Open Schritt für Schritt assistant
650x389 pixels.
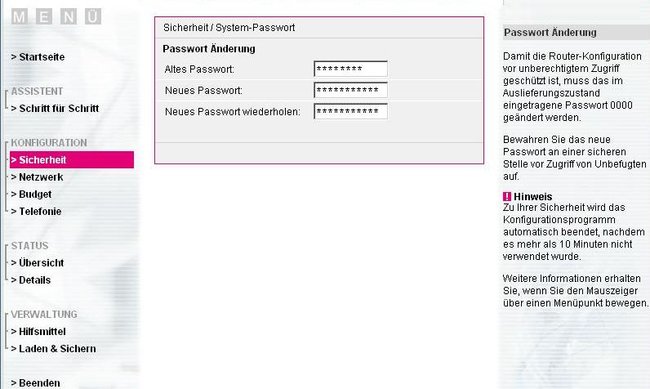pos(55,108)
